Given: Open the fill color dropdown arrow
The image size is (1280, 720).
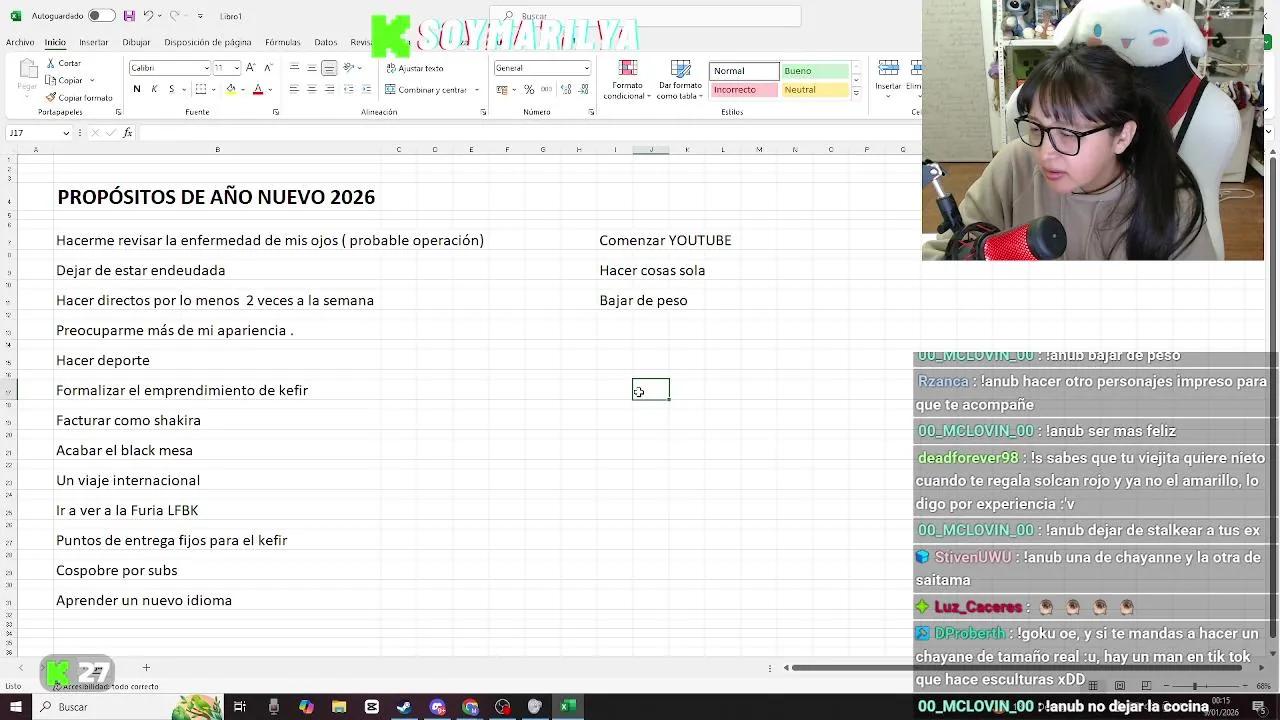Looking at the screenshot, I should [244, 89].
